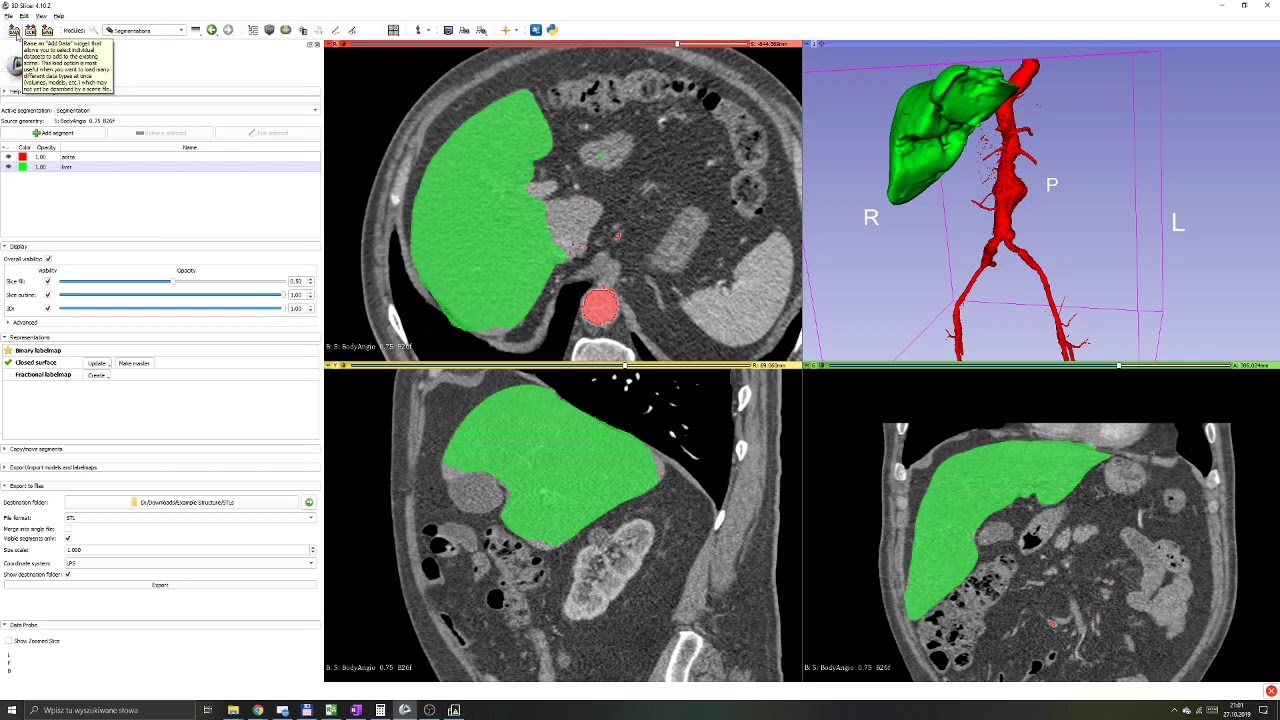Open Active segmentation dropdown

pyautogui.click(x=186, y=110)
